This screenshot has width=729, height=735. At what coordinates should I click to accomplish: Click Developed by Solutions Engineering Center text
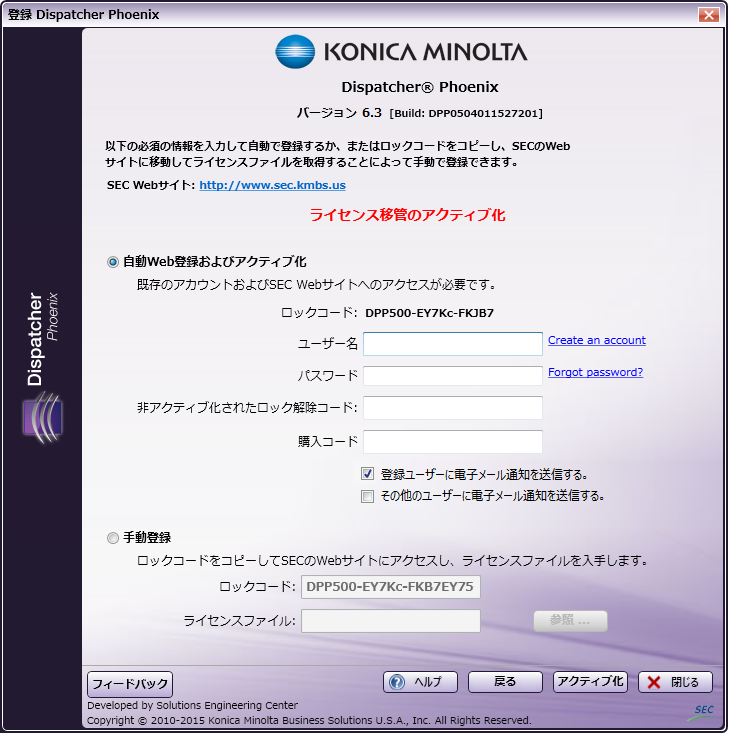[192, 705]
